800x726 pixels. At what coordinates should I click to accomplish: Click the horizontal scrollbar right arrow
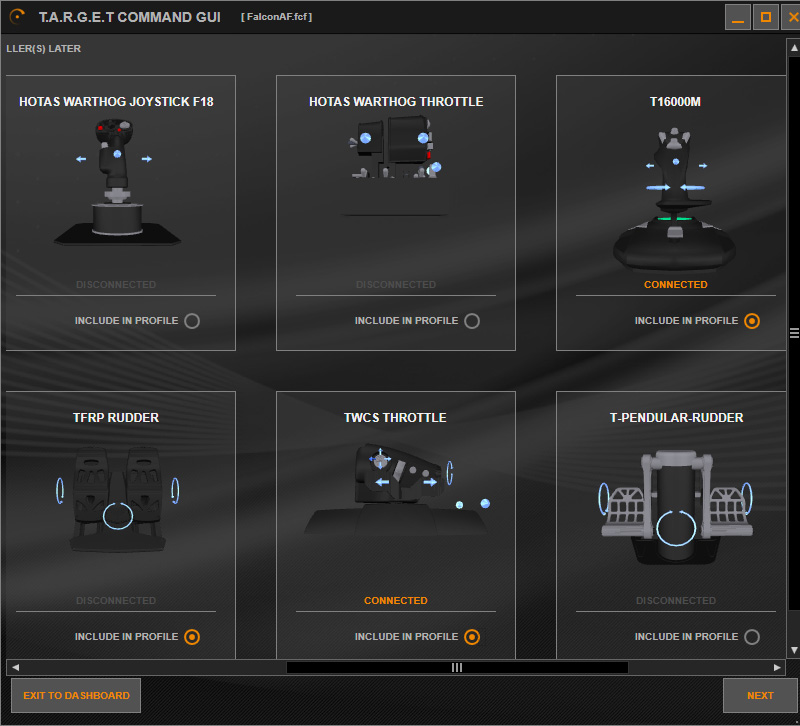777,667
